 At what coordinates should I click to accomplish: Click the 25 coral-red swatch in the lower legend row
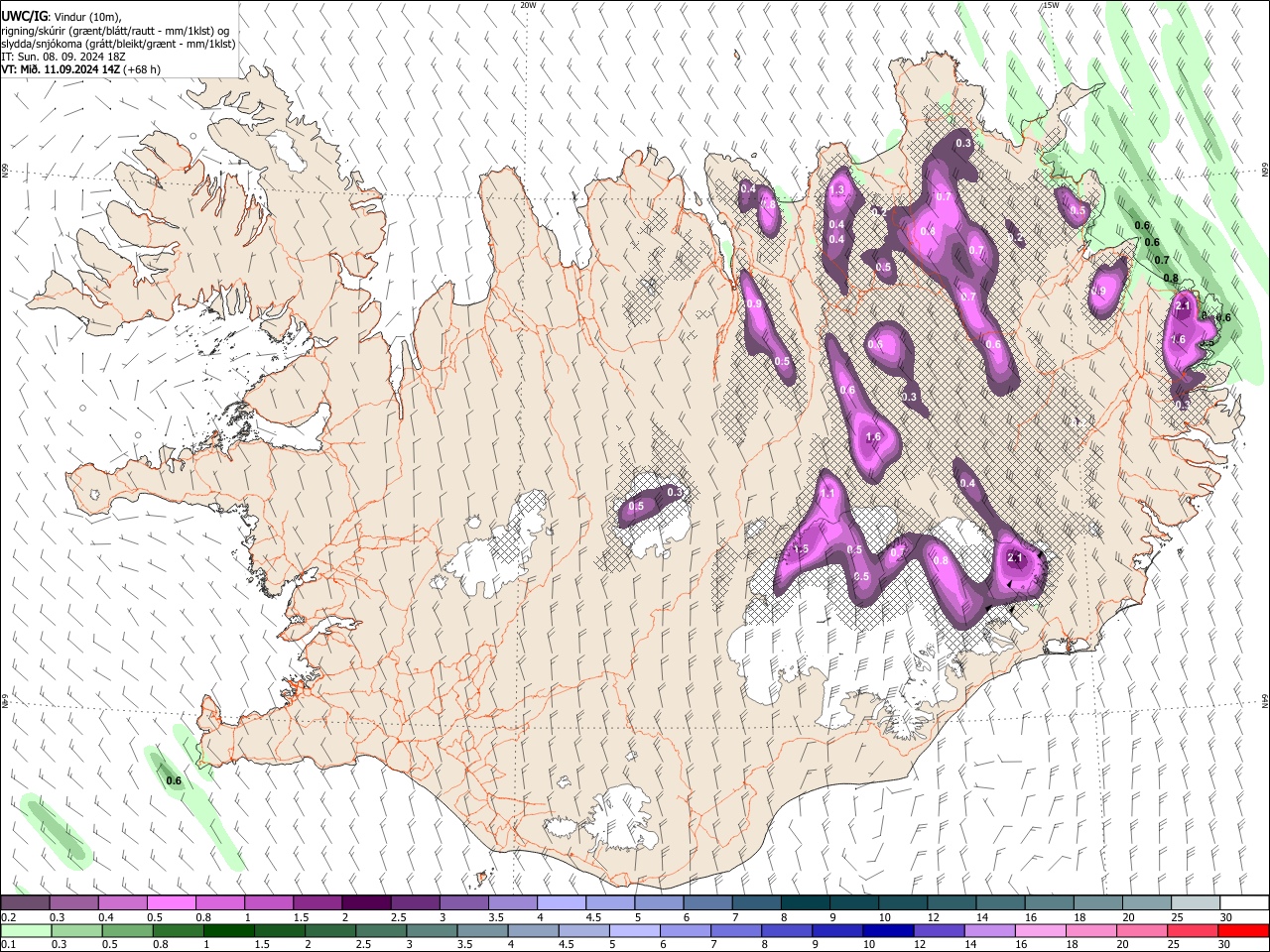coord(1193,931)
